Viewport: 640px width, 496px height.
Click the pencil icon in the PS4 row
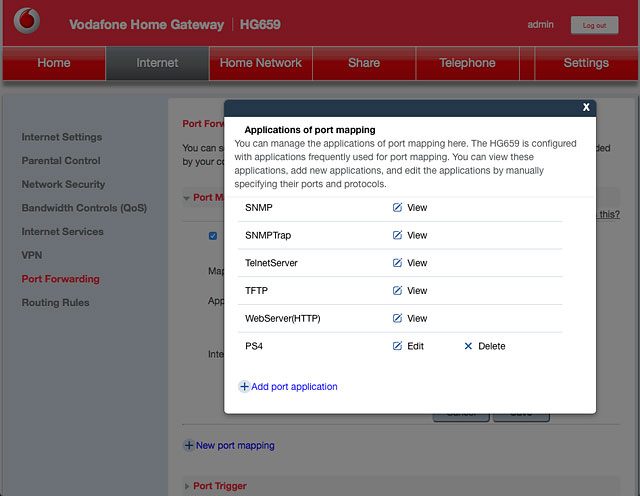click(x=397, y=346)
